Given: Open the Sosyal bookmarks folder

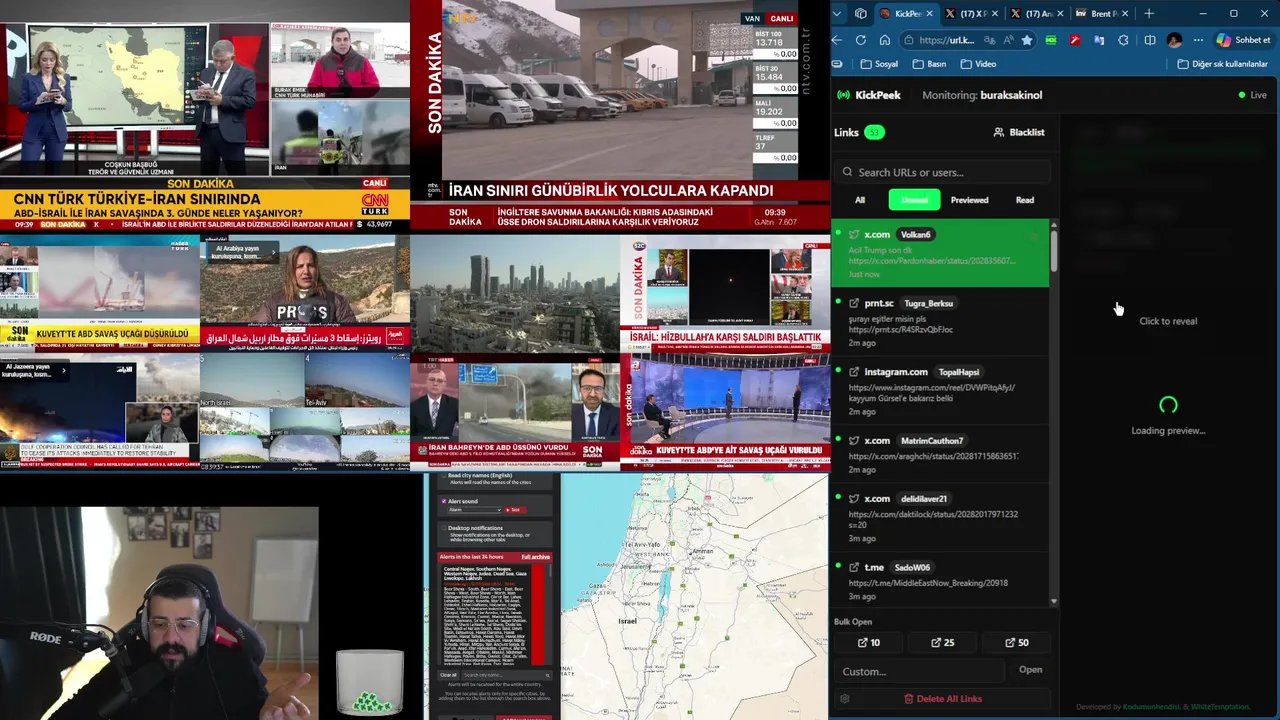Looking at the screenshot, I should 879,64.
